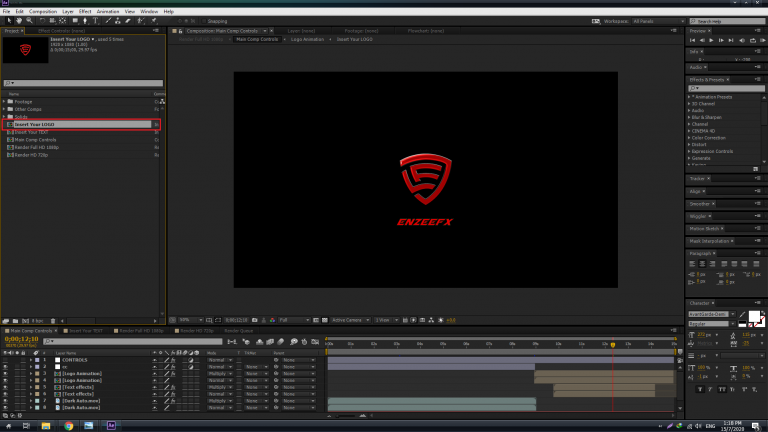Click the trash delete icon in Project panel
The image size is (768, 432).
click(53, 321)
